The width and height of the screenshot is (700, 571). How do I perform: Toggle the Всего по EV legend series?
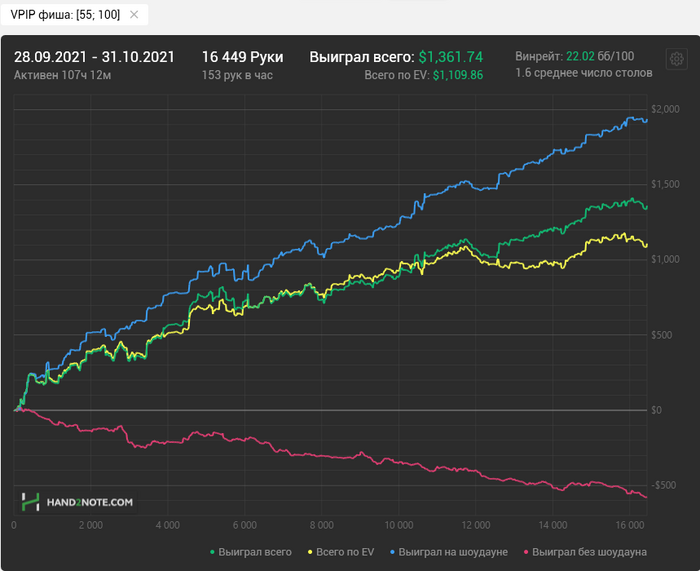[x=341, y=552]
